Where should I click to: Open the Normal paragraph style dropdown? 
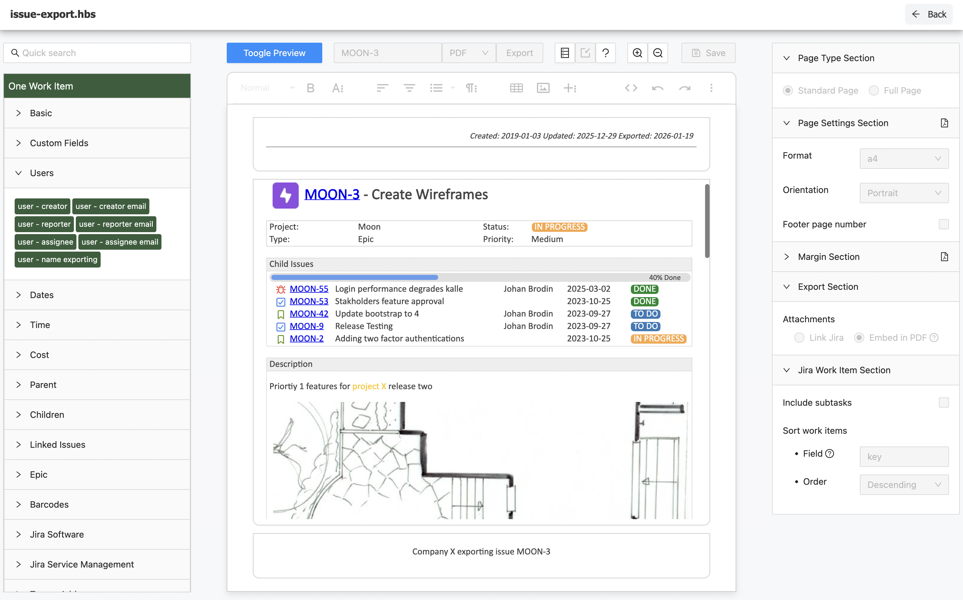(x=267, y=88)
